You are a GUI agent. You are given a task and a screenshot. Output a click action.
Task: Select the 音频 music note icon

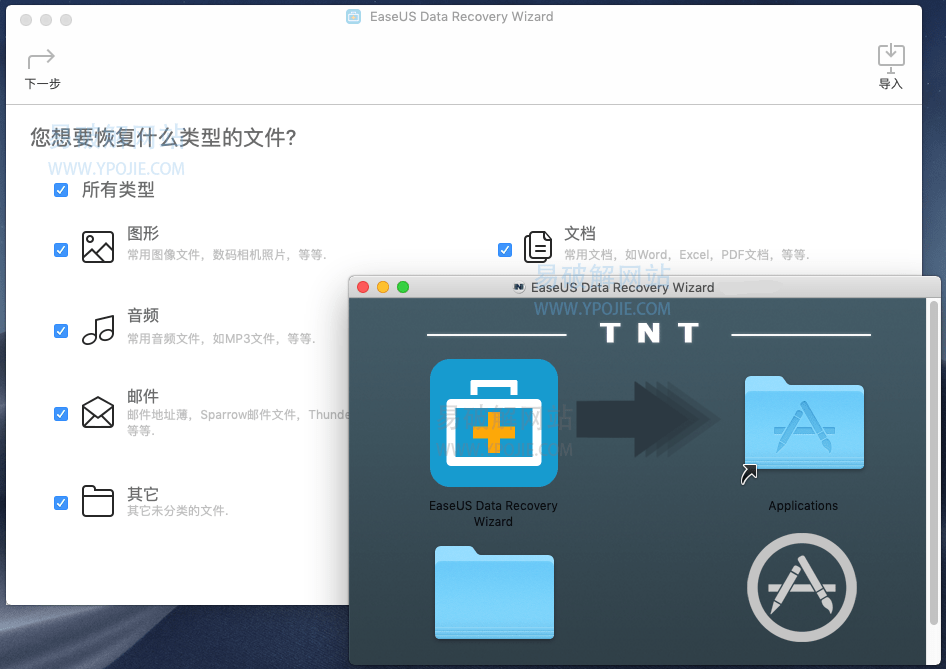(x=97, y=330)
